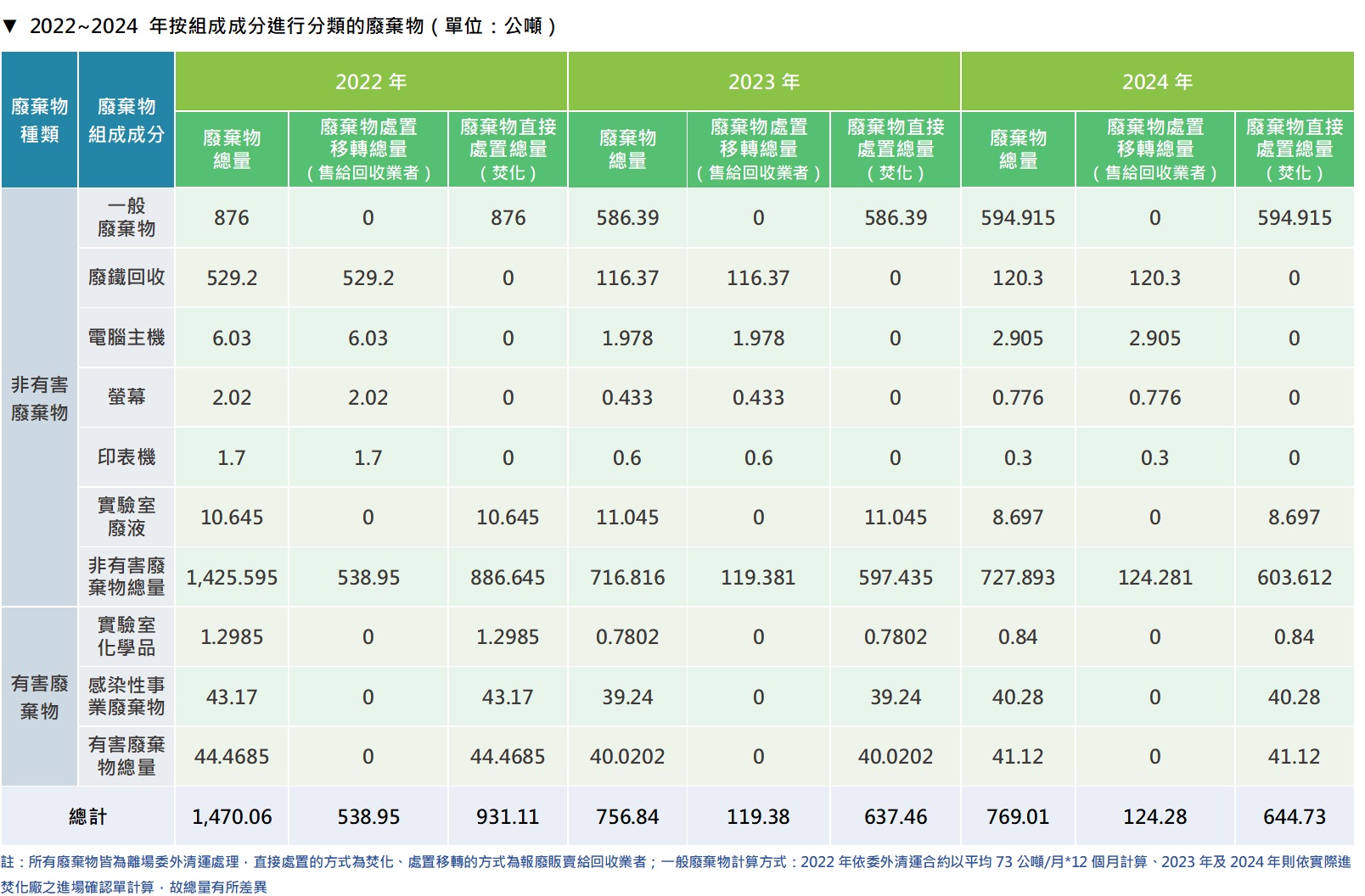1365x896 pixels.
Task: Select the 廢鐵回收 row label
Action: pos(126,277)
